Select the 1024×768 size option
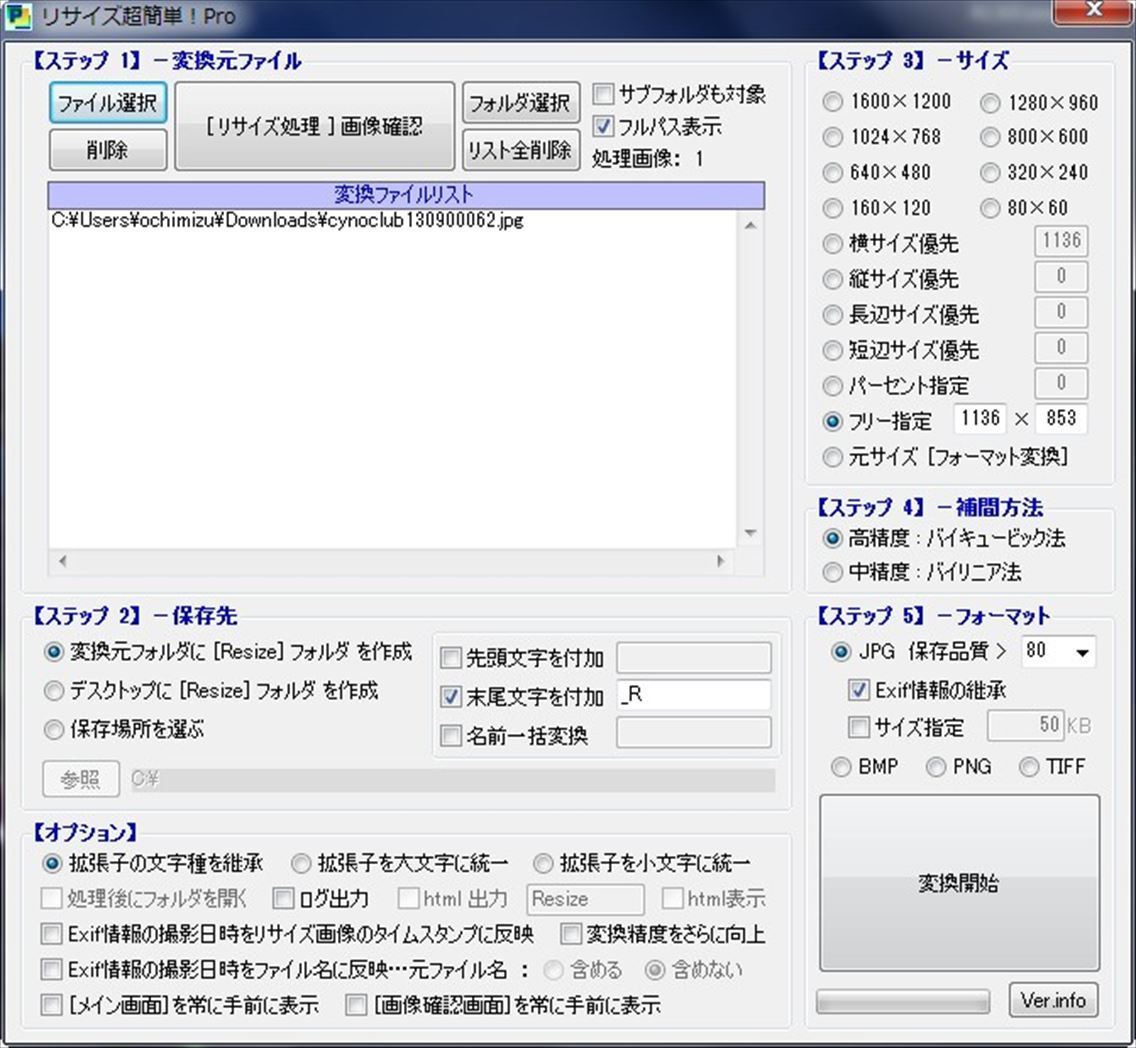 [833, 137]
